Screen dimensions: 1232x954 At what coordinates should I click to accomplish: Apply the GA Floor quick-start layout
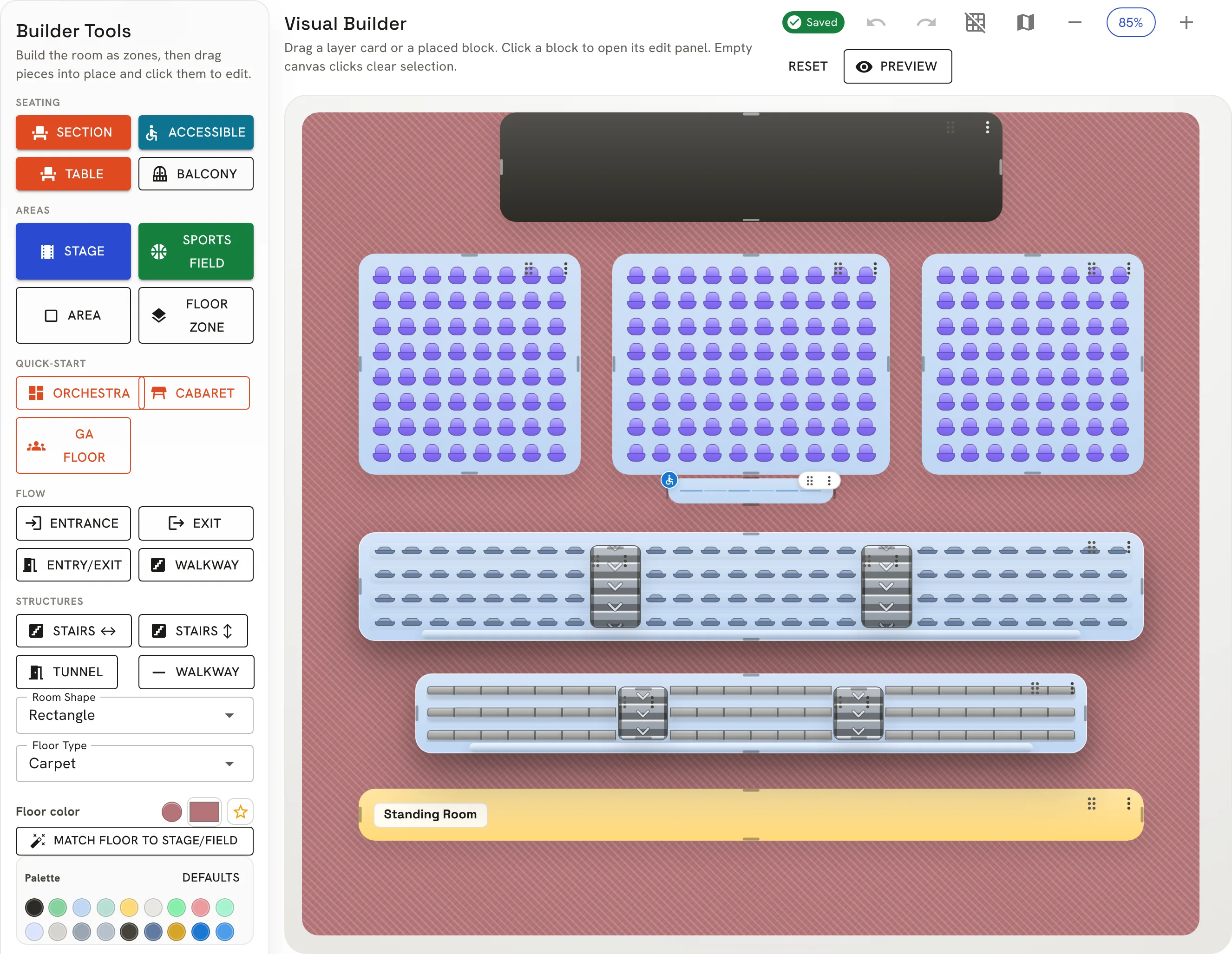[x=73, y=445]
